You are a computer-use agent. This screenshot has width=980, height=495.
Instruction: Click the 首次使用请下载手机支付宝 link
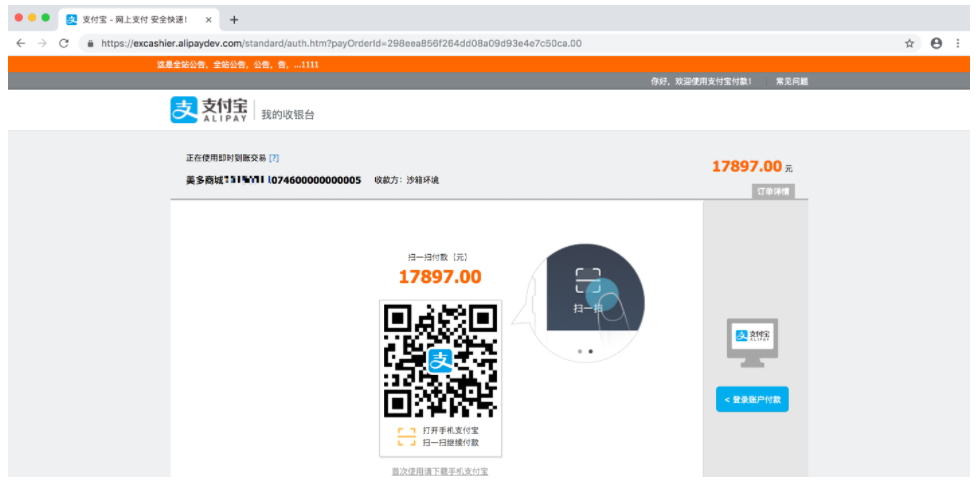coord(440,471)
